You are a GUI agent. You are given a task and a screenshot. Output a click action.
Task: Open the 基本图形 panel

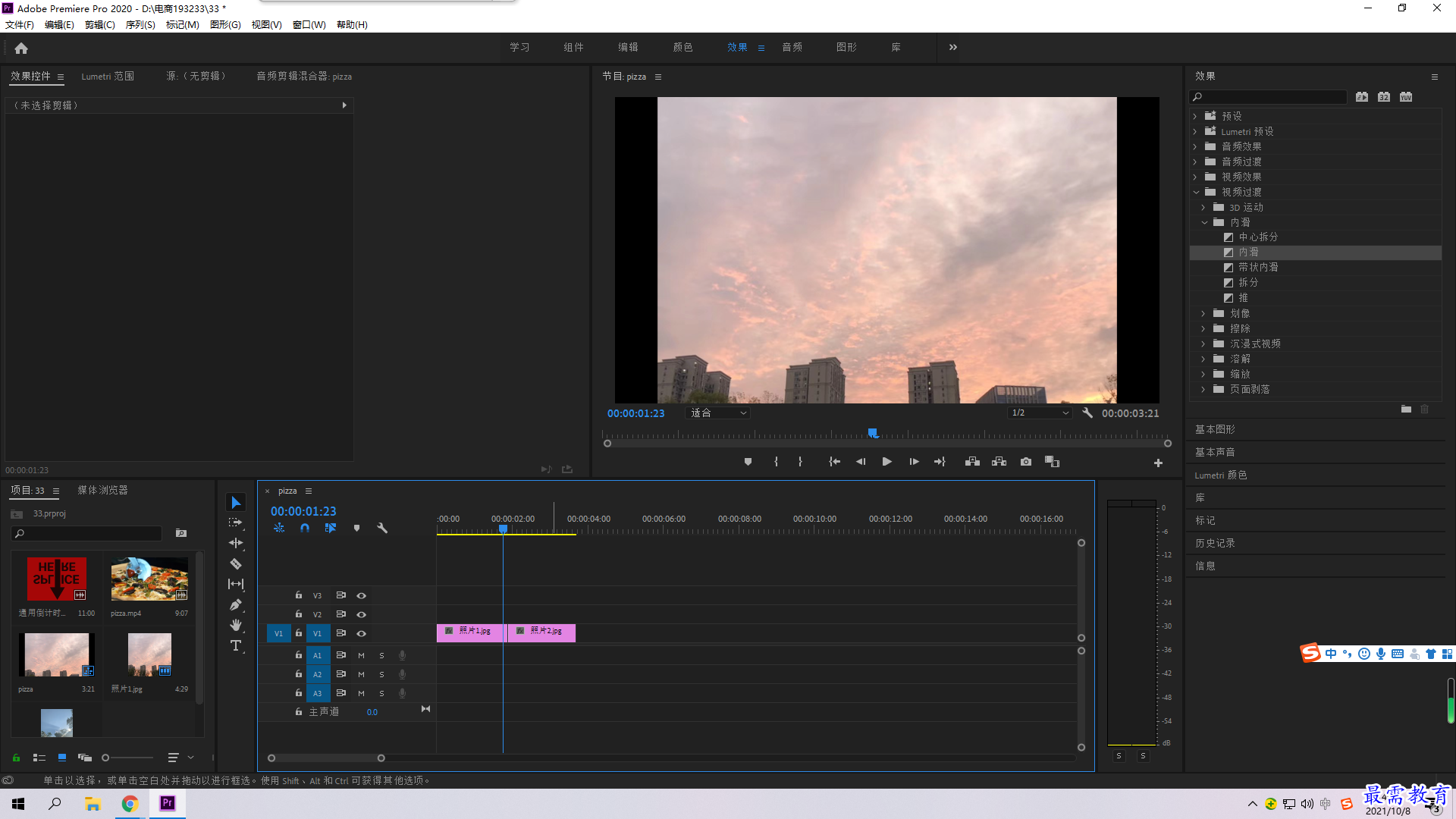click(x=1215, y=430)
